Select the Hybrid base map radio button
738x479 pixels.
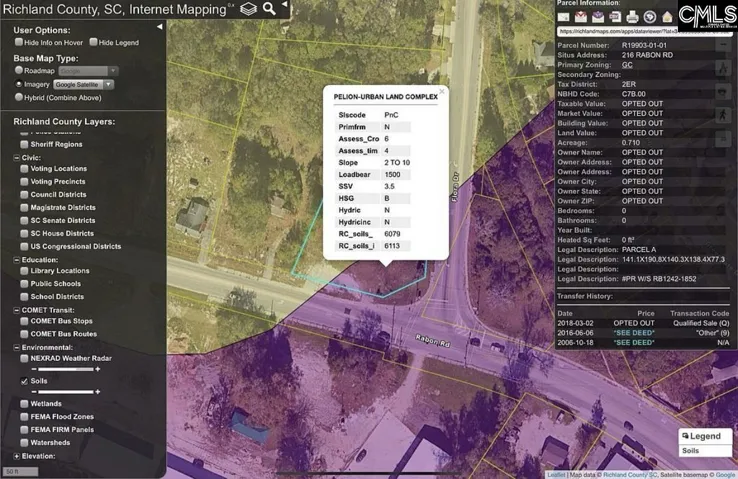pos(19,97)
